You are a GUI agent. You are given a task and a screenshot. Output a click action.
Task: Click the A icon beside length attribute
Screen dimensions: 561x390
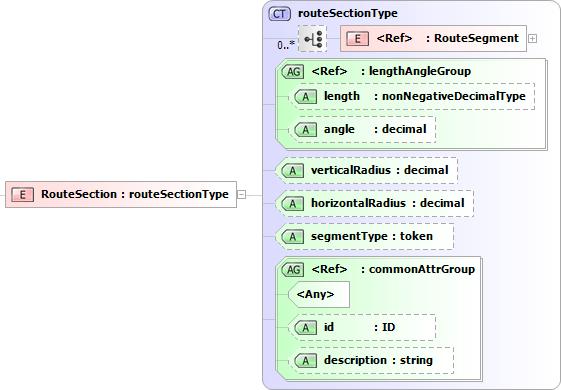(305, 97)
